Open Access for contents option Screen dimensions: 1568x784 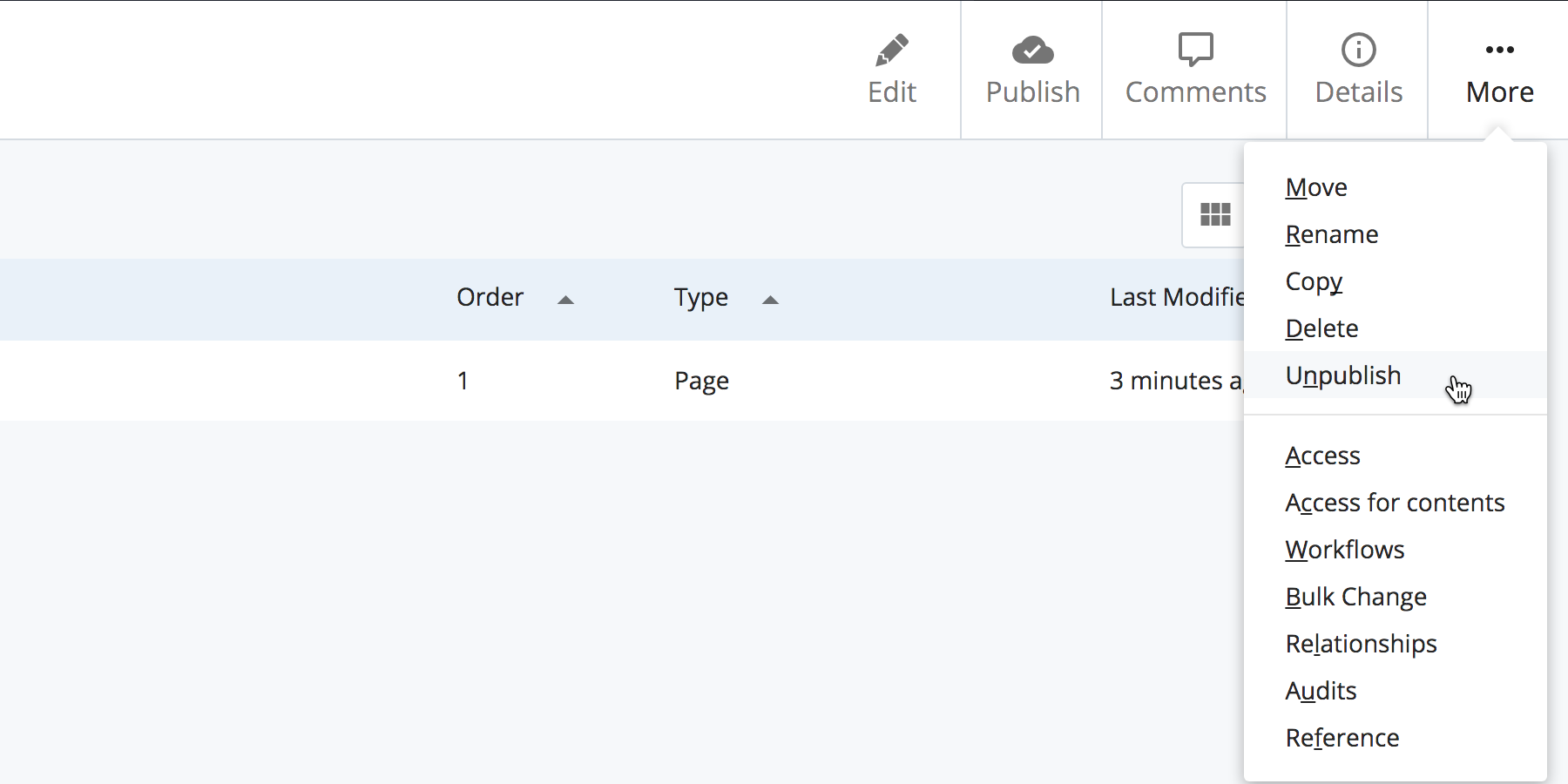pyautogui.click(x=1395, y=504)
